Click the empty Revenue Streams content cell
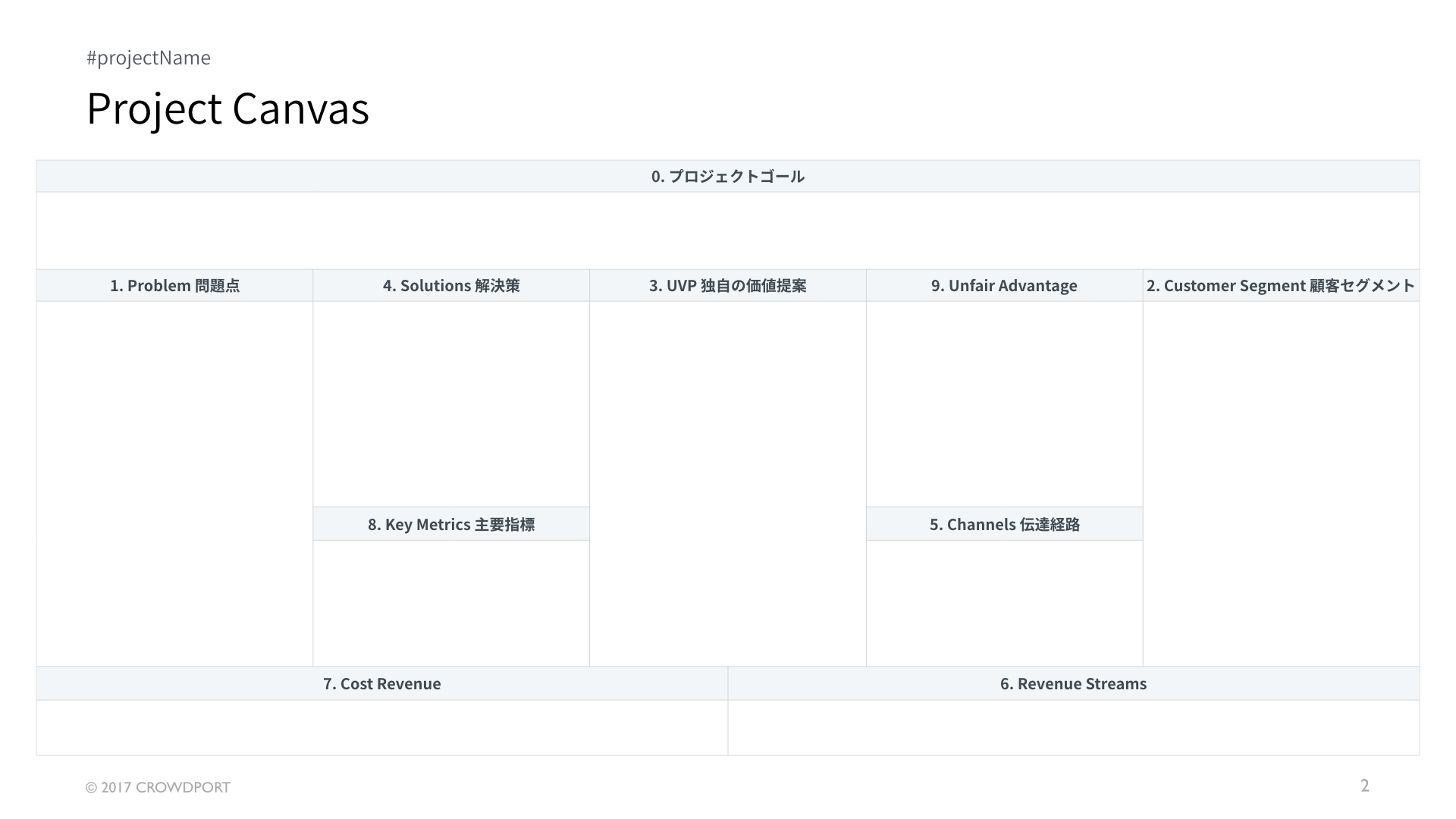The height and width of the screenshot is (819, 1456). point(1074,727)
